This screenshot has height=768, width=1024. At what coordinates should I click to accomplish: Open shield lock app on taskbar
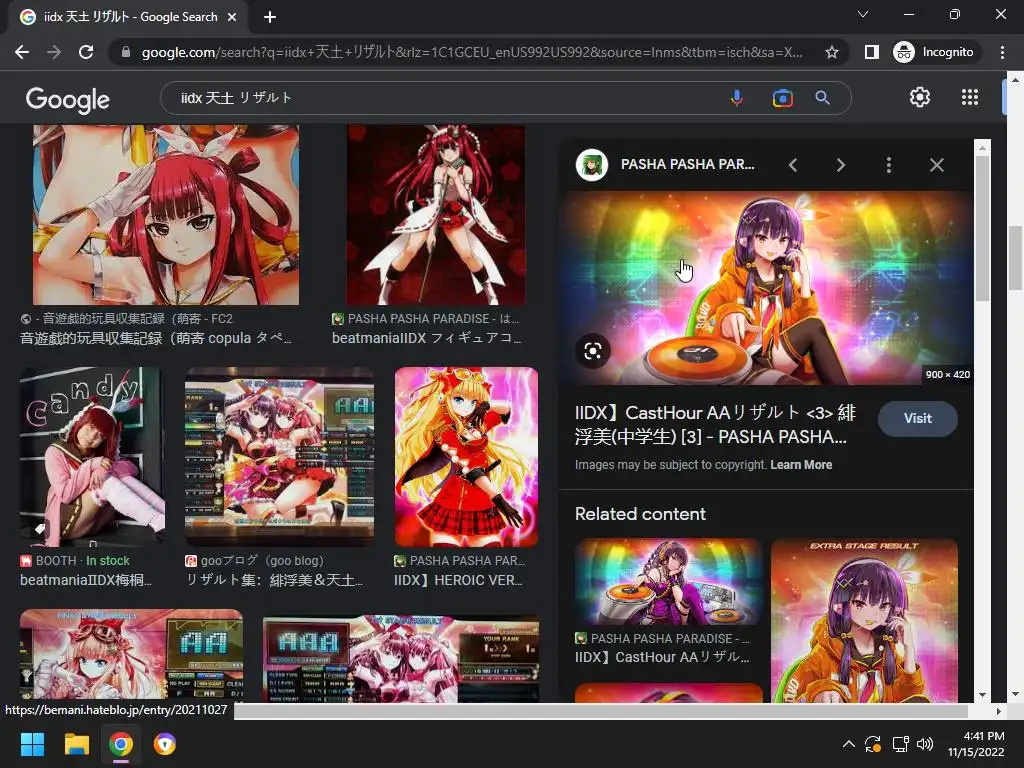click(165, 744)
